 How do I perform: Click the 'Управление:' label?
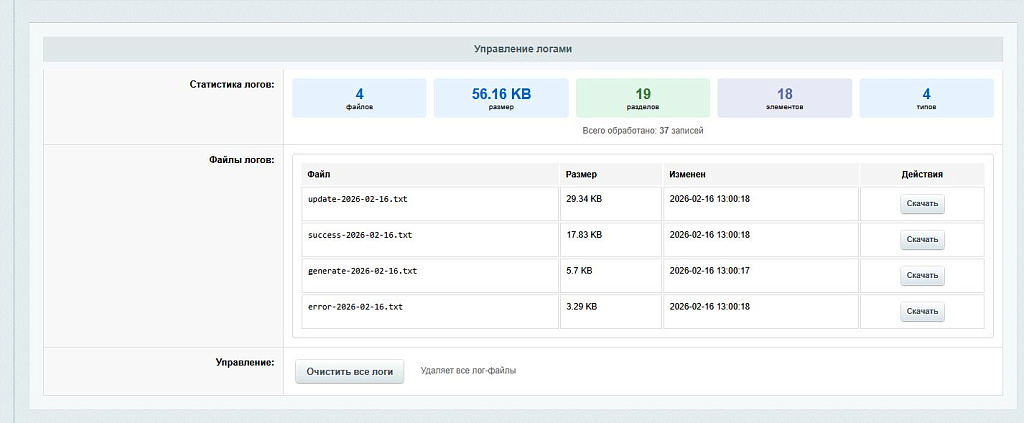(x=245, y=362)
